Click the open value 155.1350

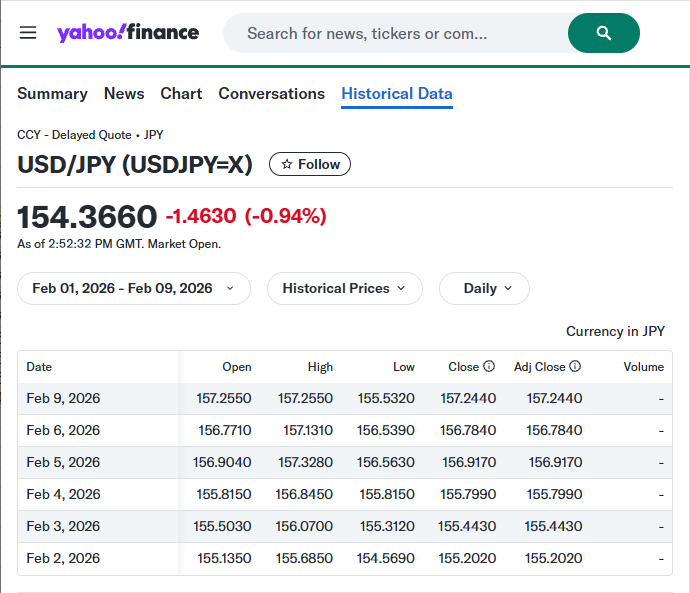pyautogui.click(x=224, y=558)
